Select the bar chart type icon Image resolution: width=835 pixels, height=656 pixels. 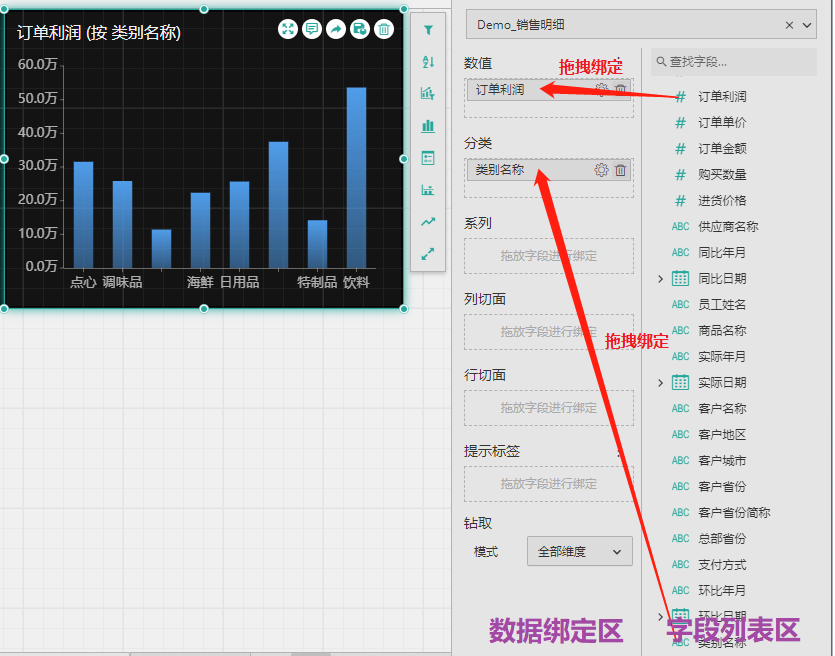428,126
